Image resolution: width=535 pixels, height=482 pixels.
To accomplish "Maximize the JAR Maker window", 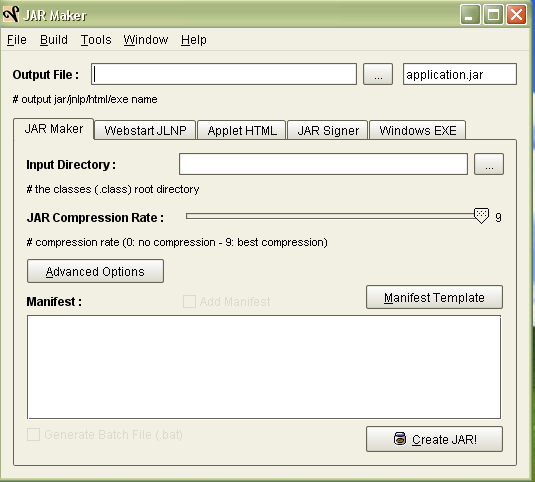I will click(x=493, y=15).
